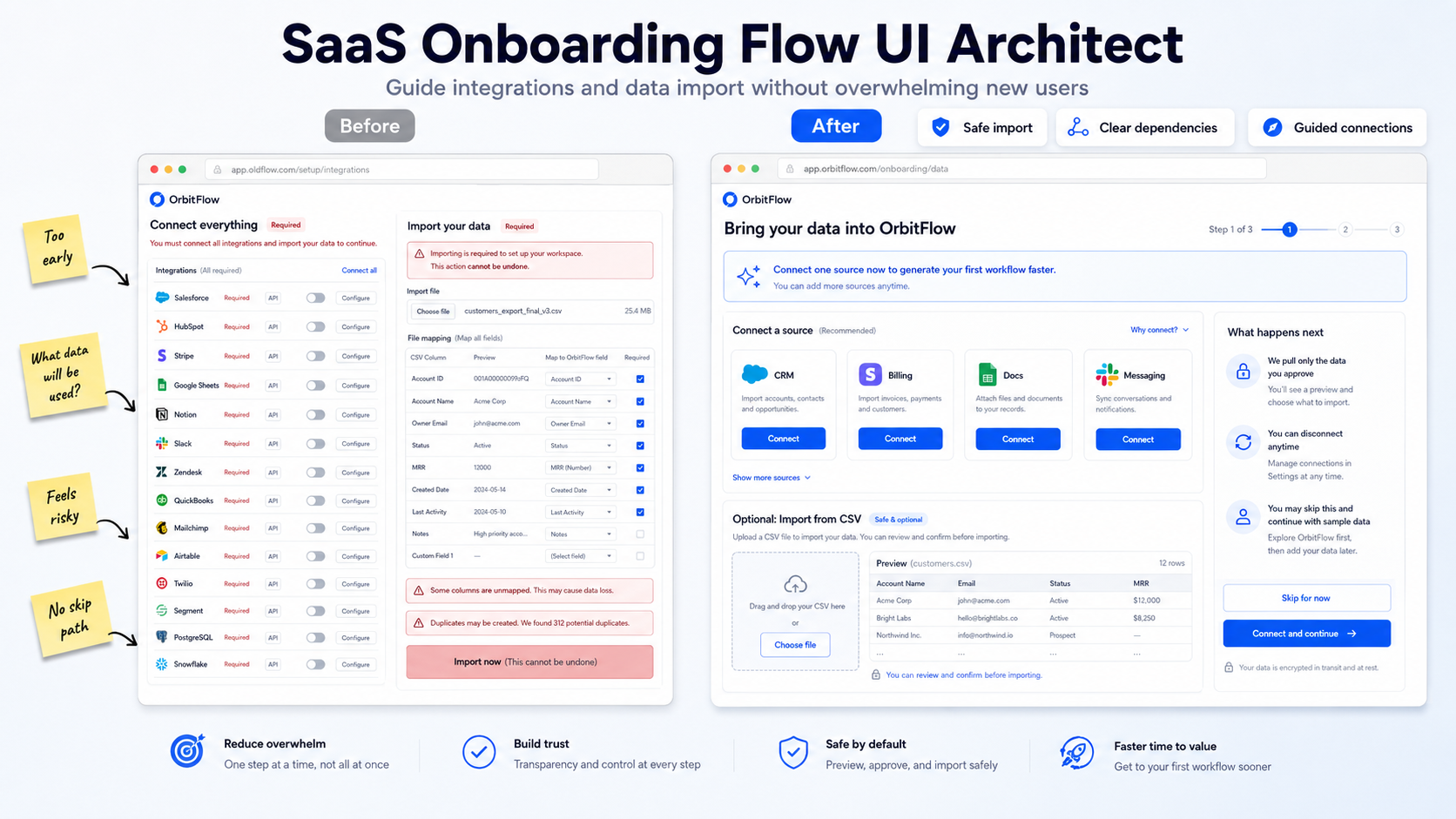This screenshot has height=819, width=1456.
Task: Click the Salesforce cloud icon in integrations list
Action: [x=162, y=298]
